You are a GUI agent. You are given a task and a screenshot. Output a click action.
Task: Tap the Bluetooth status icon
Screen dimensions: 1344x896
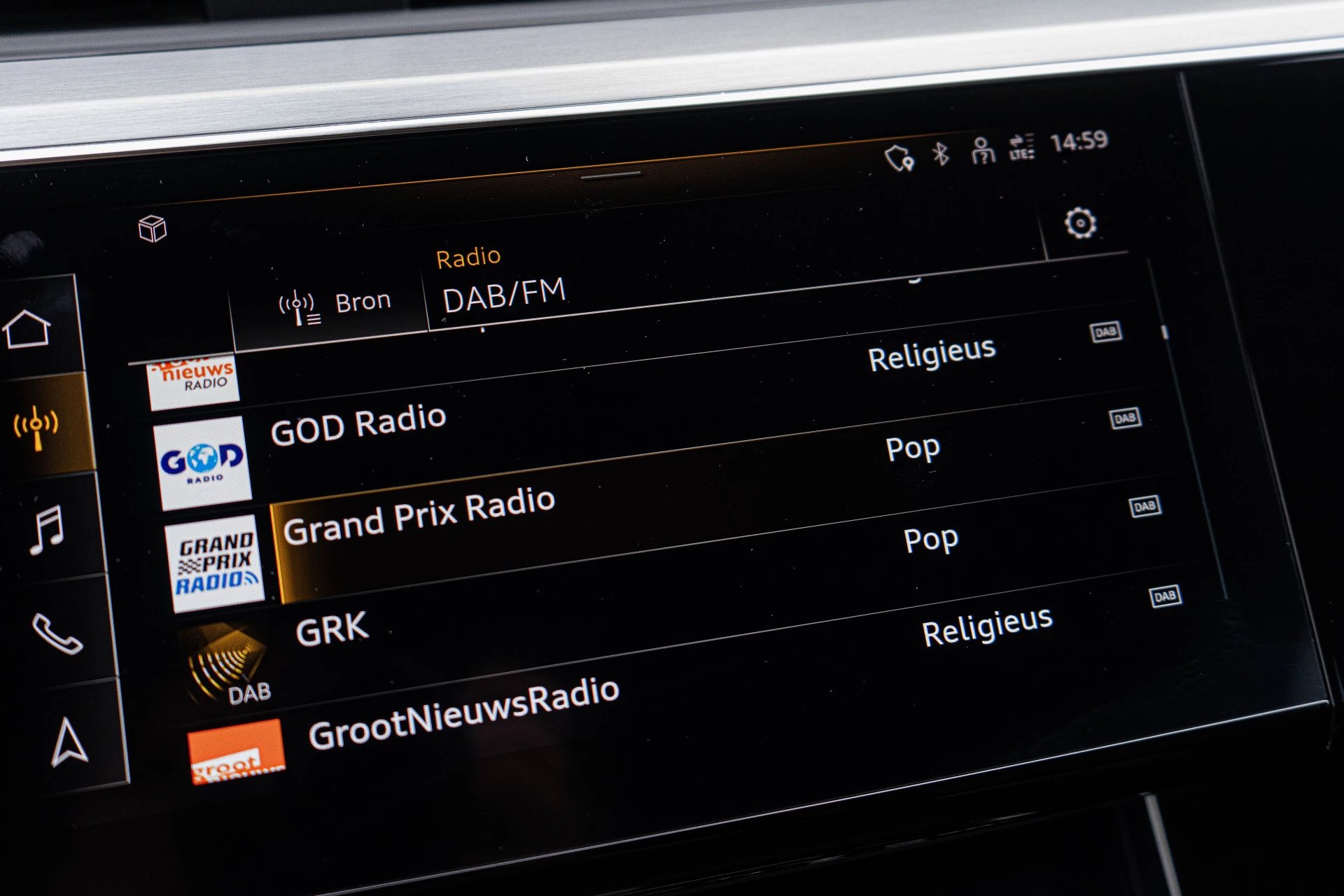(x=941, y=153)
